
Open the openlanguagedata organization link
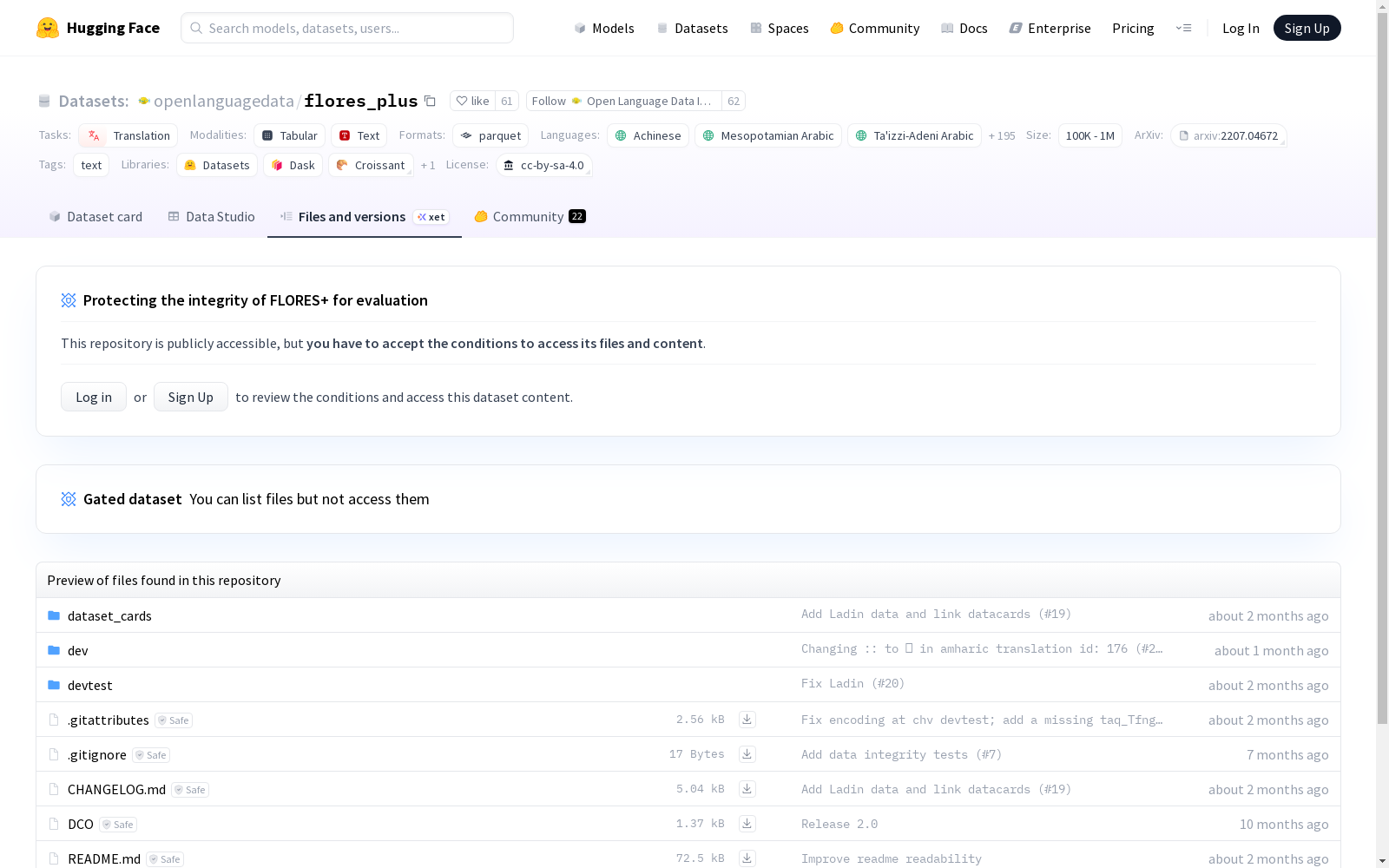pos(224,101)
